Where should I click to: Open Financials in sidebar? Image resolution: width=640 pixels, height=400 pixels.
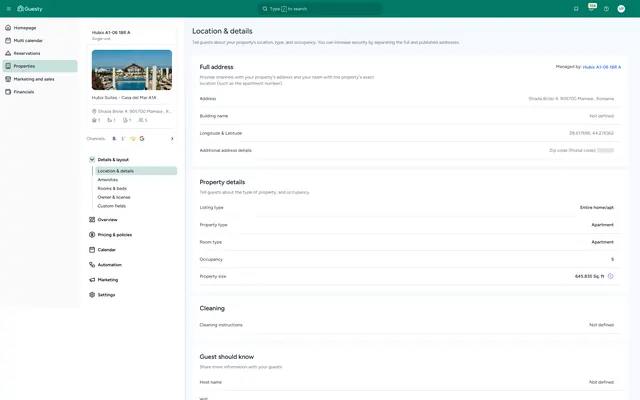click(x=40, y=92)
